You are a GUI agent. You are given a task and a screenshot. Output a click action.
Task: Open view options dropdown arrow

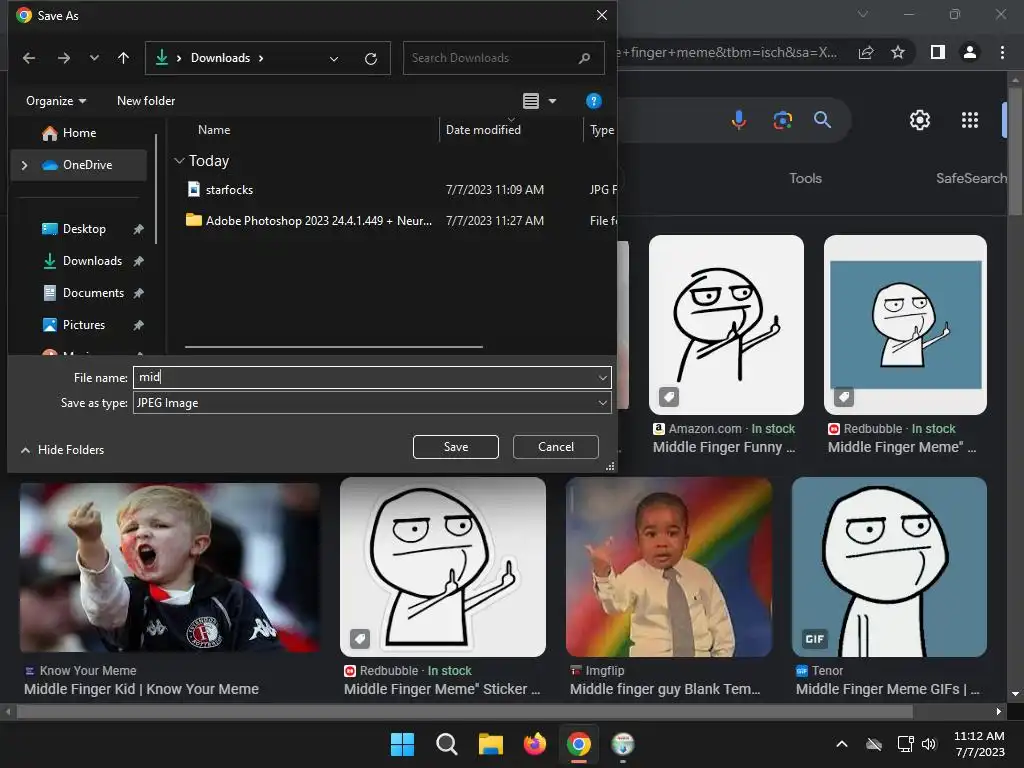coord(552,101)
